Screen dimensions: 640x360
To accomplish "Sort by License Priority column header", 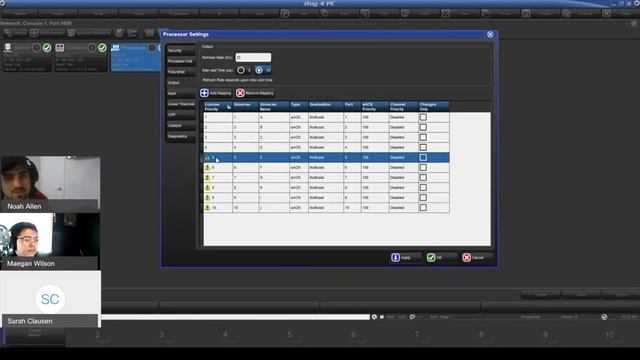I will click(218, 107).
